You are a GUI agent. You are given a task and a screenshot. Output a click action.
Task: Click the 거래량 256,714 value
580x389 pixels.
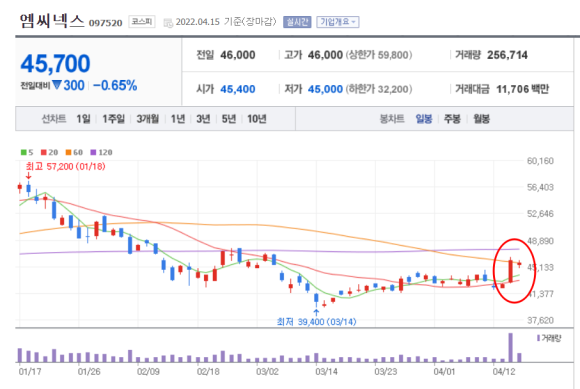[x=507, y=55]
